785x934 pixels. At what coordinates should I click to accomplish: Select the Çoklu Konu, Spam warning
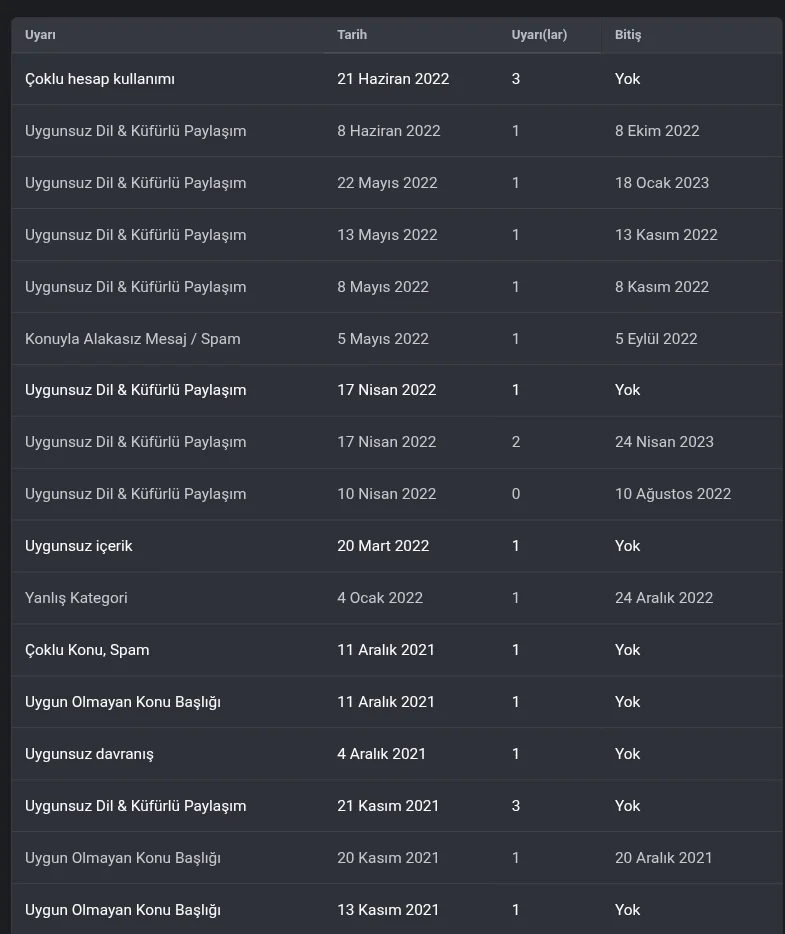pos(87,650)
